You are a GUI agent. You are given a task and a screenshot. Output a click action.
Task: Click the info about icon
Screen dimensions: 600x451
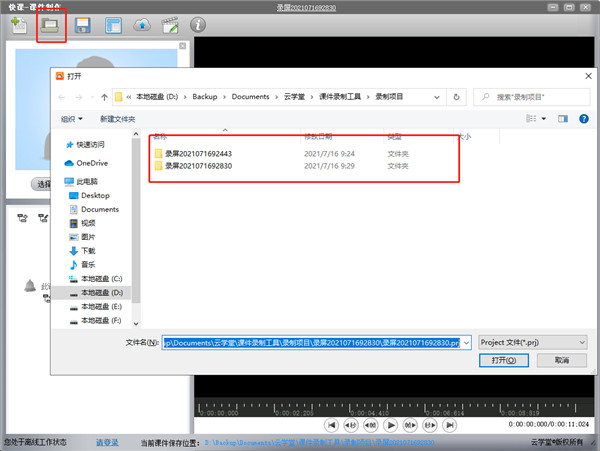click(x=198, y=25)
